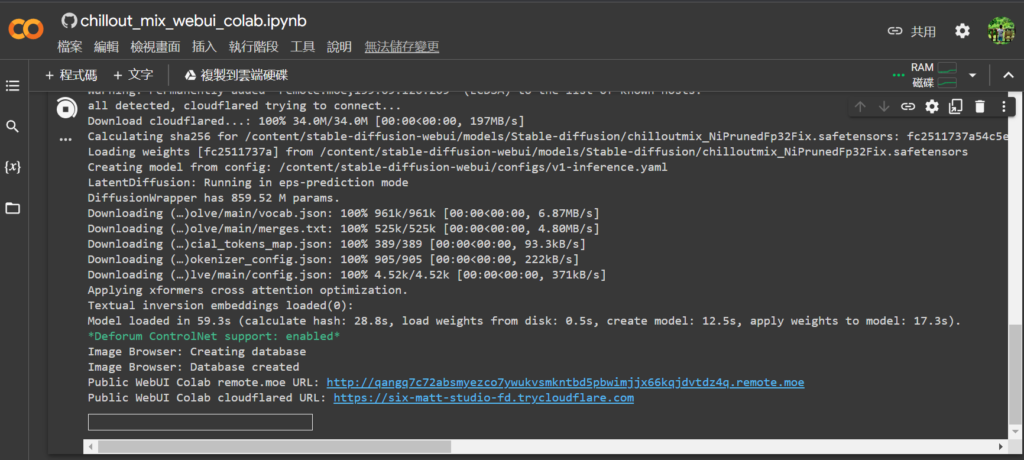Delete the current cell with trash icon
This screenshot has height=460, width=1024.
point(980,106)
